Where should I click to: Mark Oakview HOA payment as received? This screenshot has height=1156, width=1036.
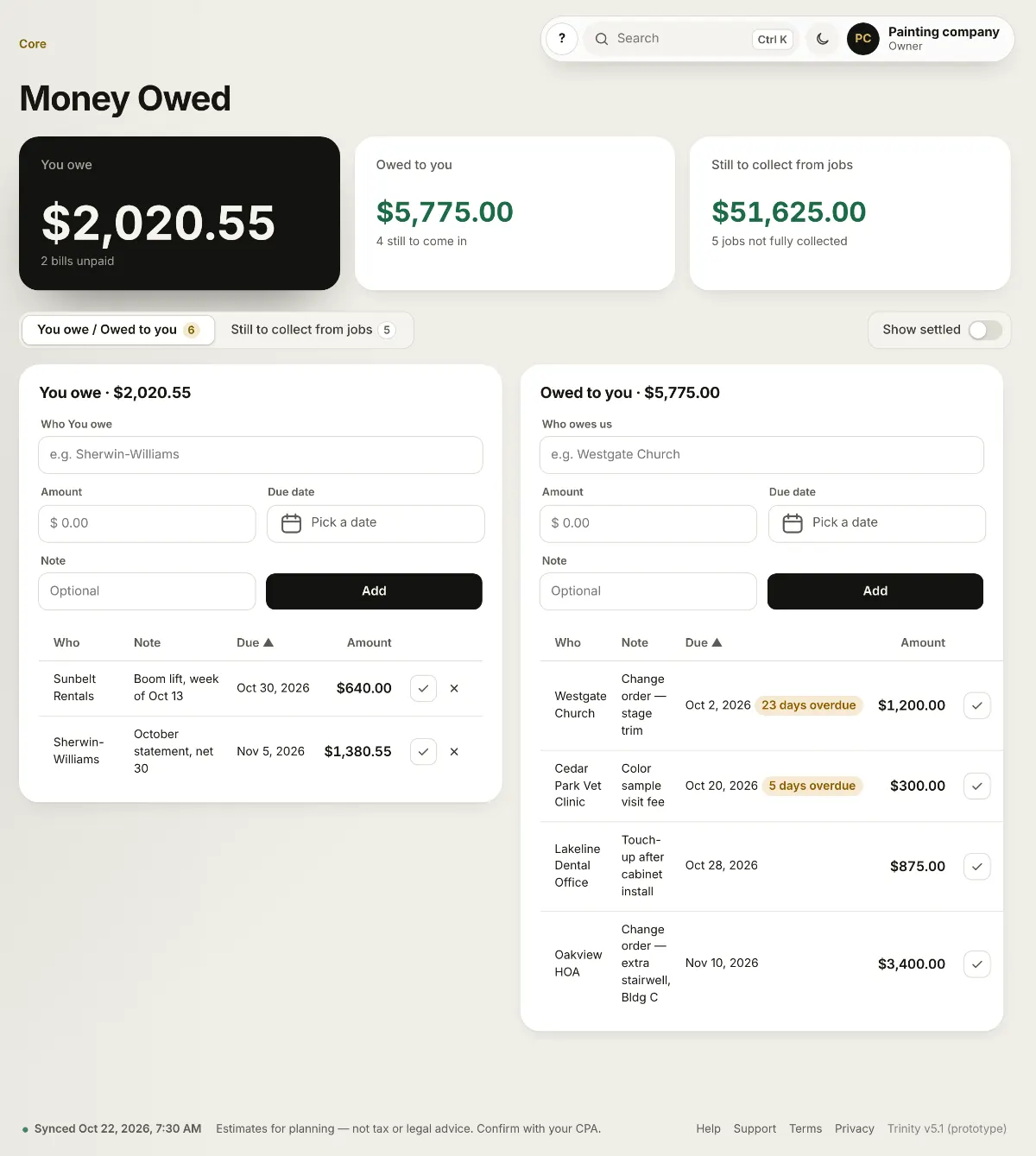[976, 963]
